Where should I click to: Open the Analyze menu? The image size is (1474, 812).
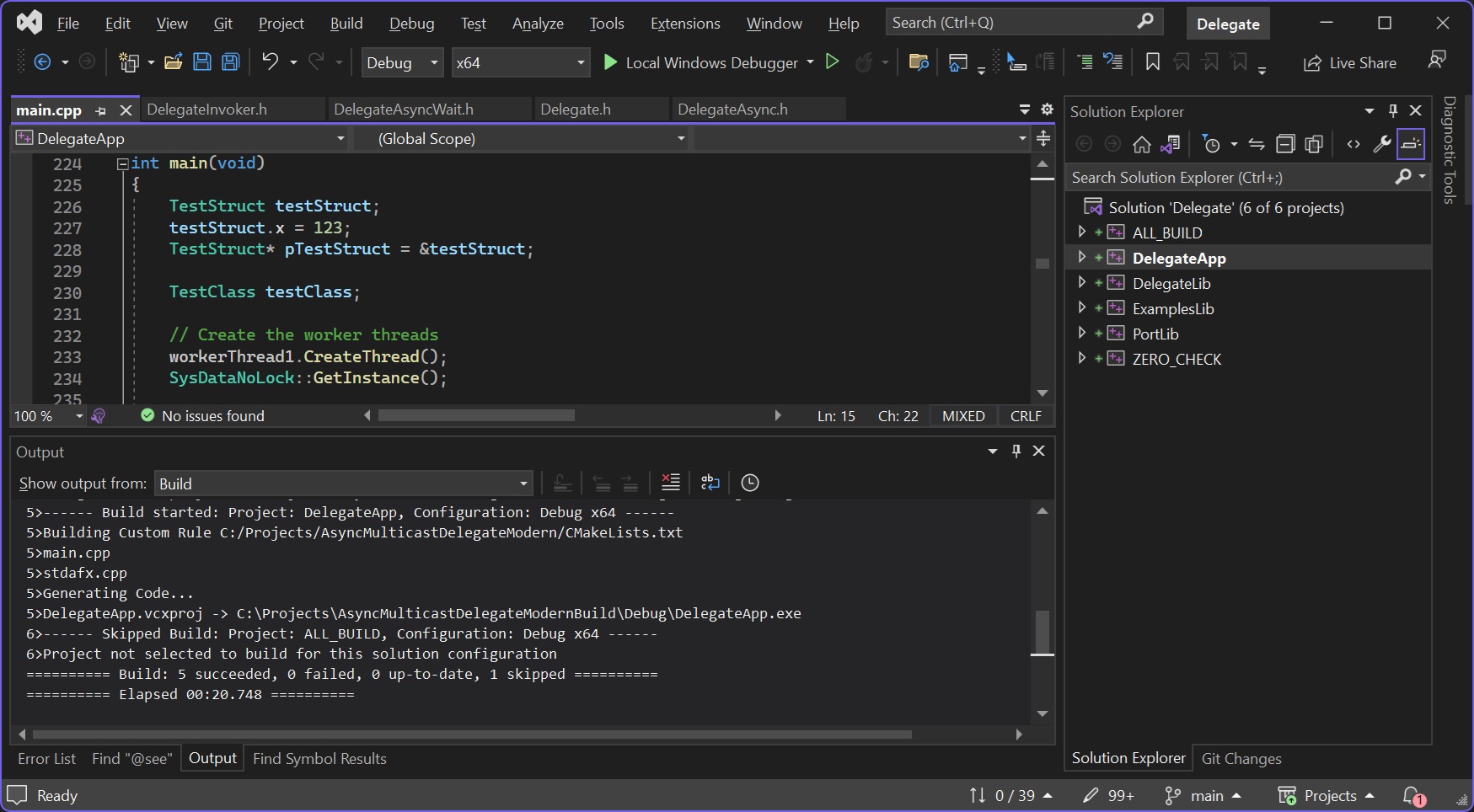pos(538,24)
